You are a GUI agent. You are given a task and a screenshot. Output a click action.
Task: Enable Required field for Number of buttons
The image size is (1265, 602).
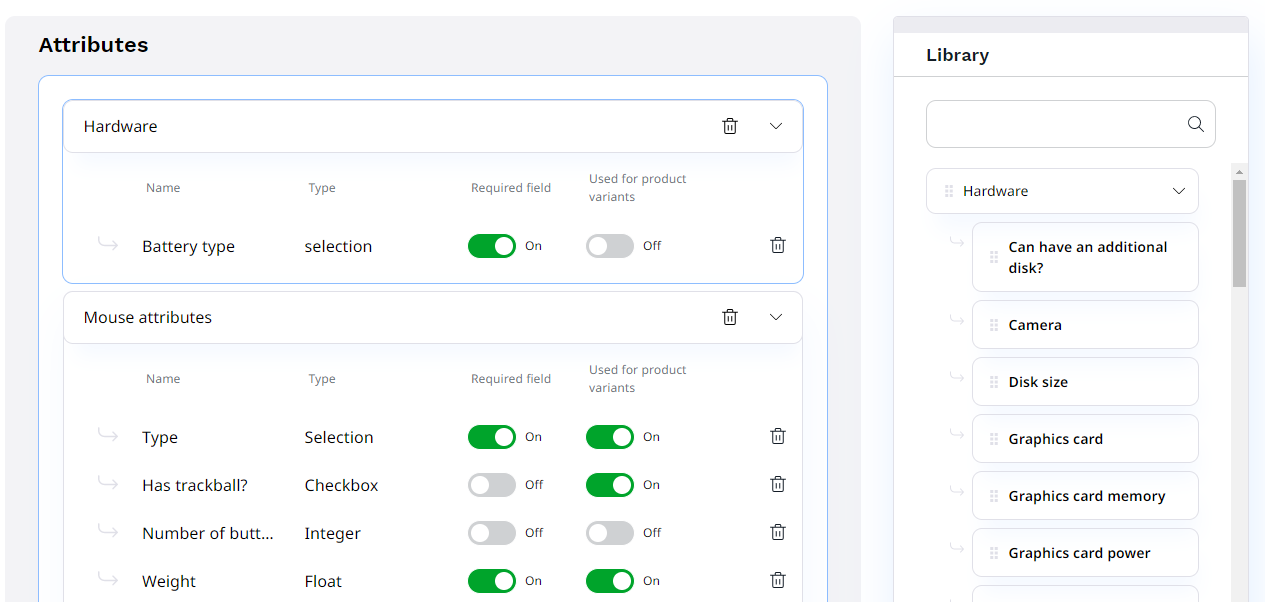tap(492, 533)
